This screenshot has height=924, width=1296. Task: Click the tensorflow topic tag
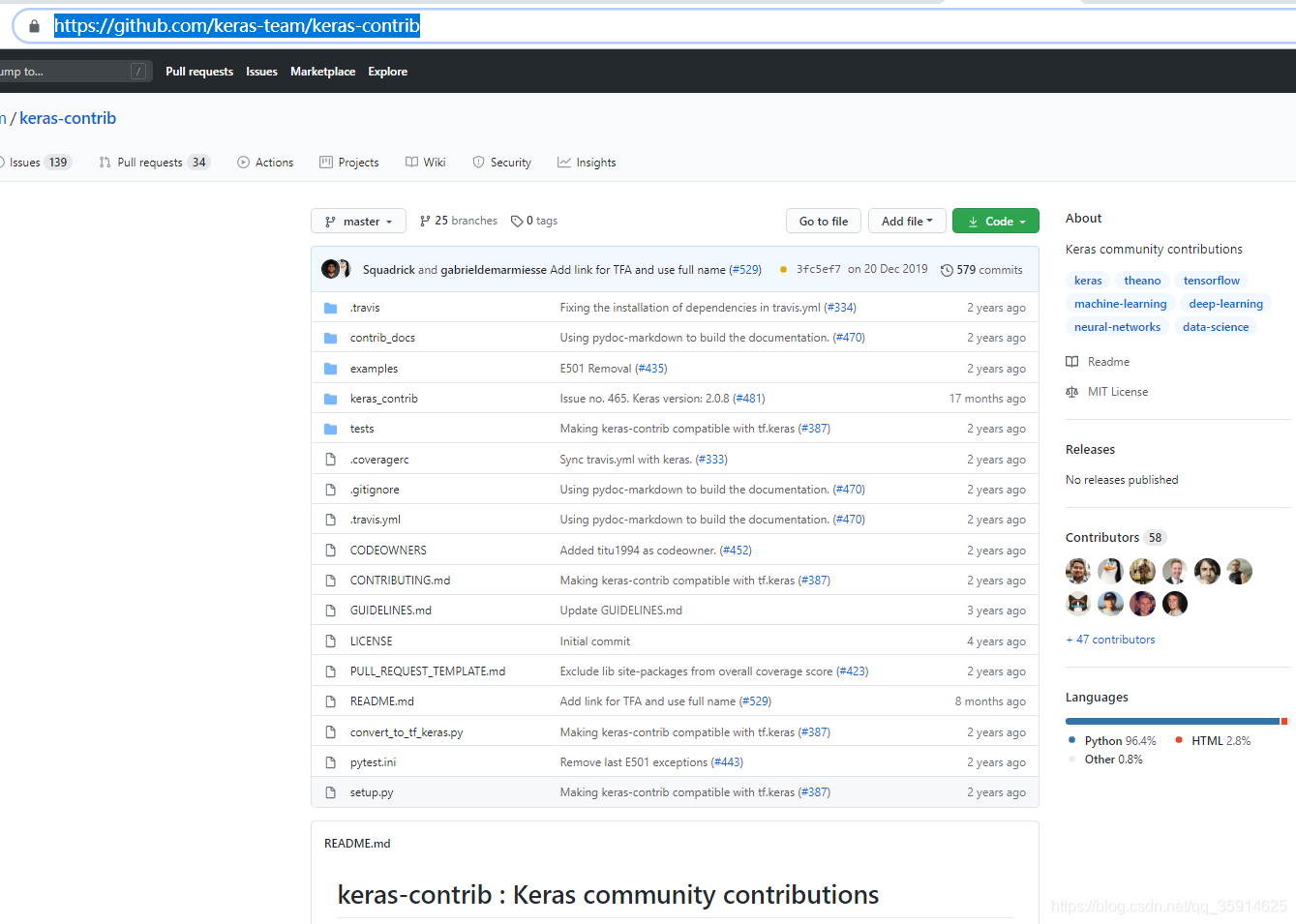click(x=1211, y=281)
